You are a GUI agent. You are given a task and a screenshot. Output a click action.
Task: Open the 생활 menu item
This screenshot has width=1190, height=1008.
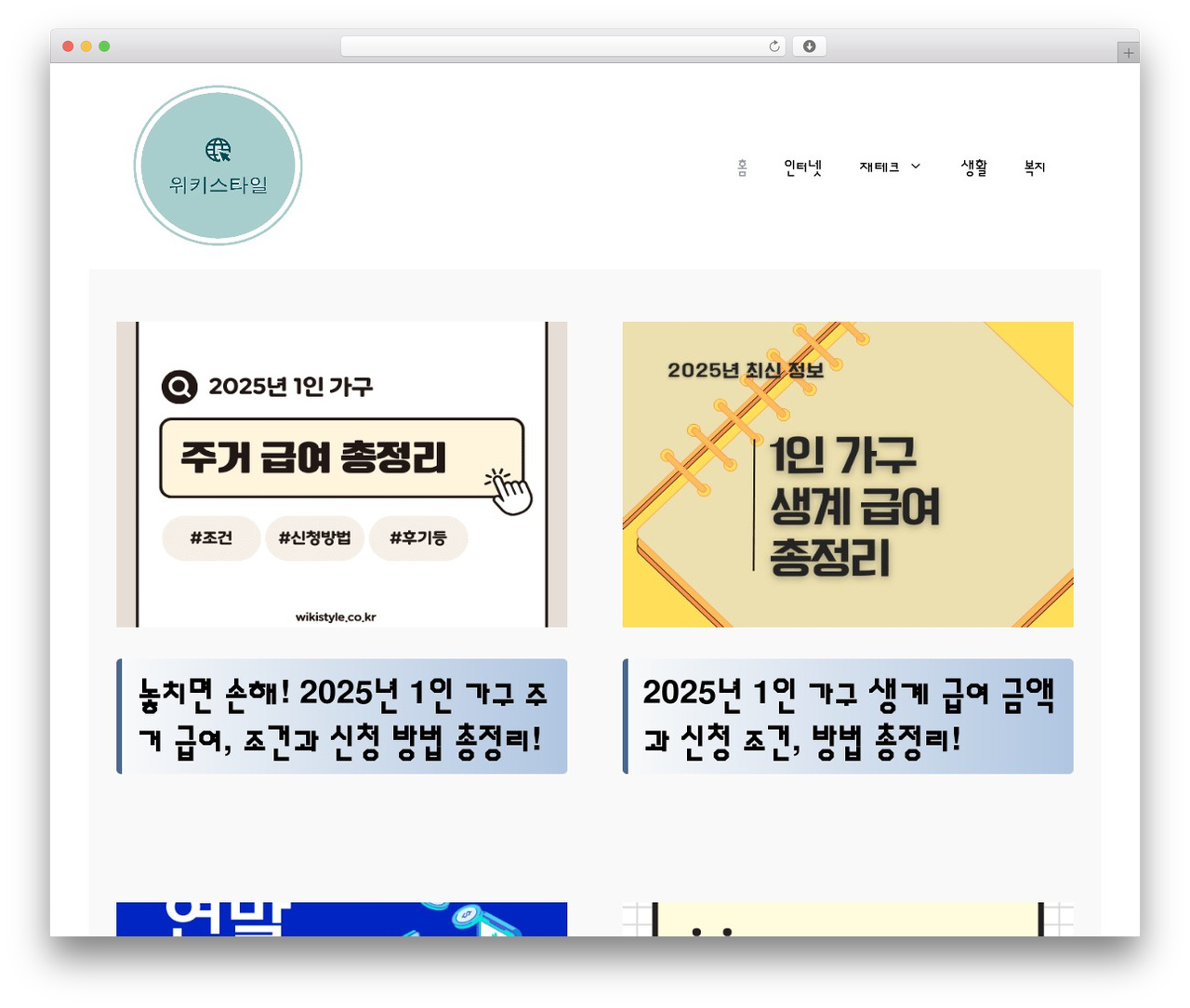[973, 167]
